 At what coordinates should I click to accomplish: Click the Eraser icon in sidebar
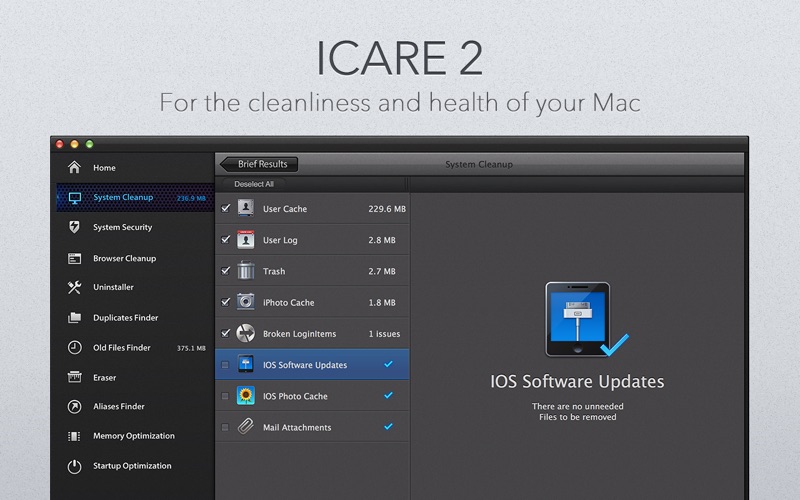pos(74,378)
